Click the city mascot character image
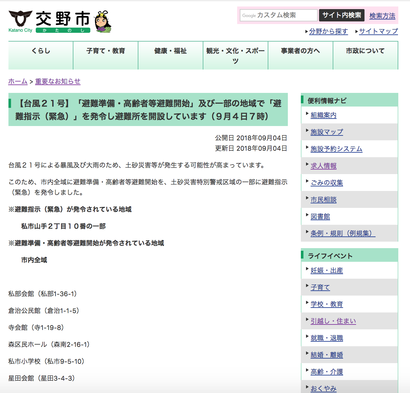The width and height of the screenshot is (410, 393). coord(103,22)
